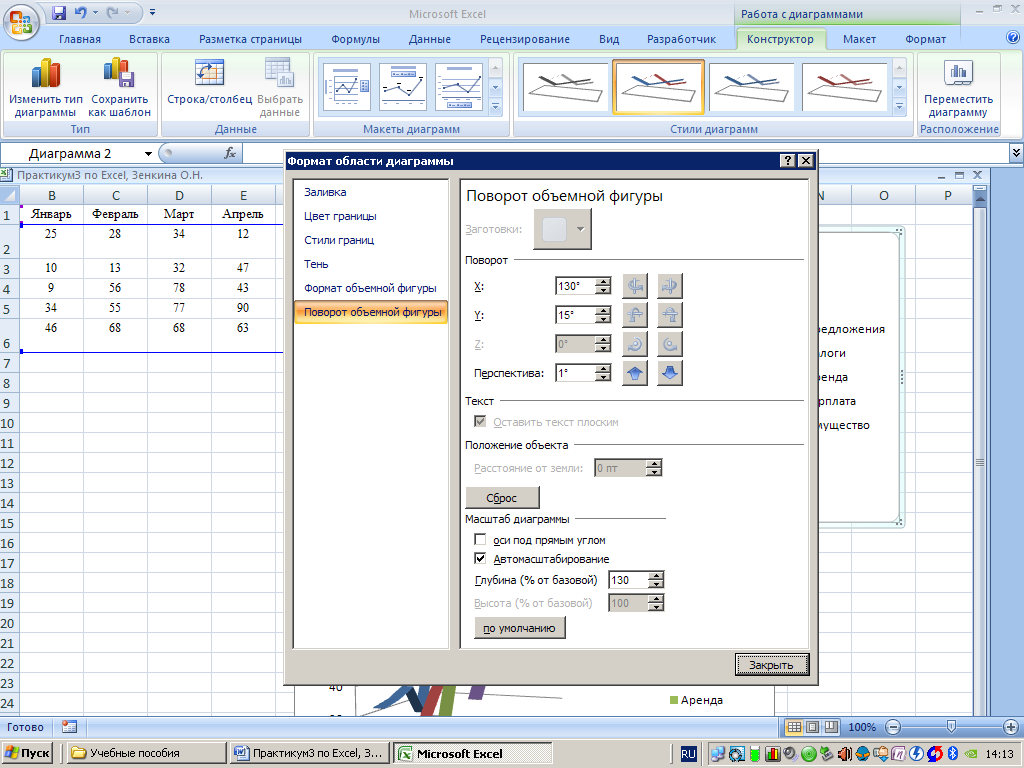Click the Excel help icon in ribbon
1024x768 pixels.
click(1013, 38)
